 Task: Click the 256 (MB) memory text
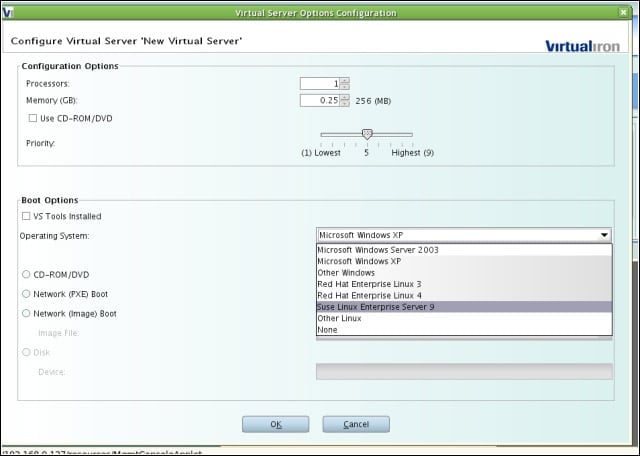coord(373,101)
